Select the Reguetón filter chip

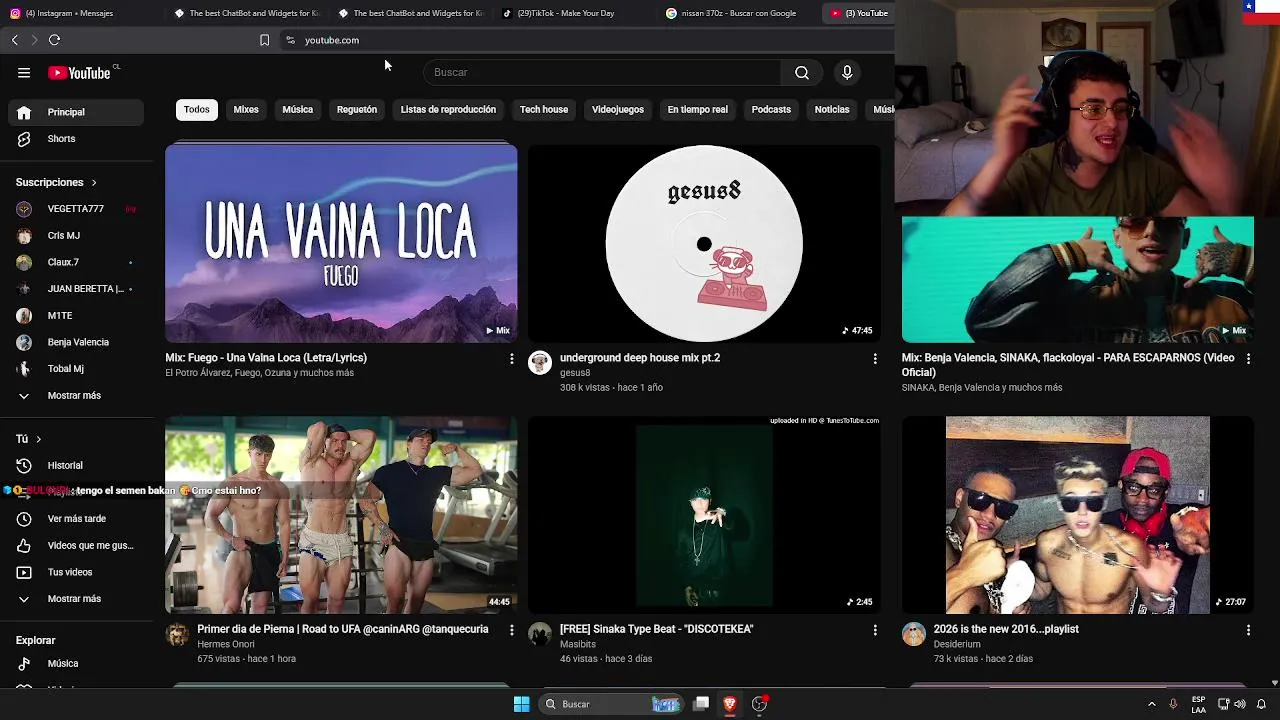(357, 110)
